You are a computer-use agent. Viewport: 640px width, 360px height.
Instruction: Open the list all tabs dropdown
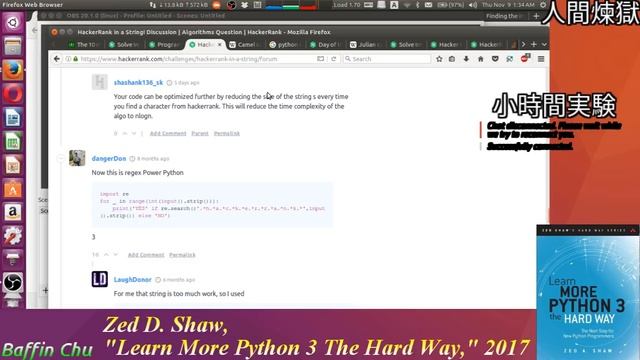tap(544, 44)
